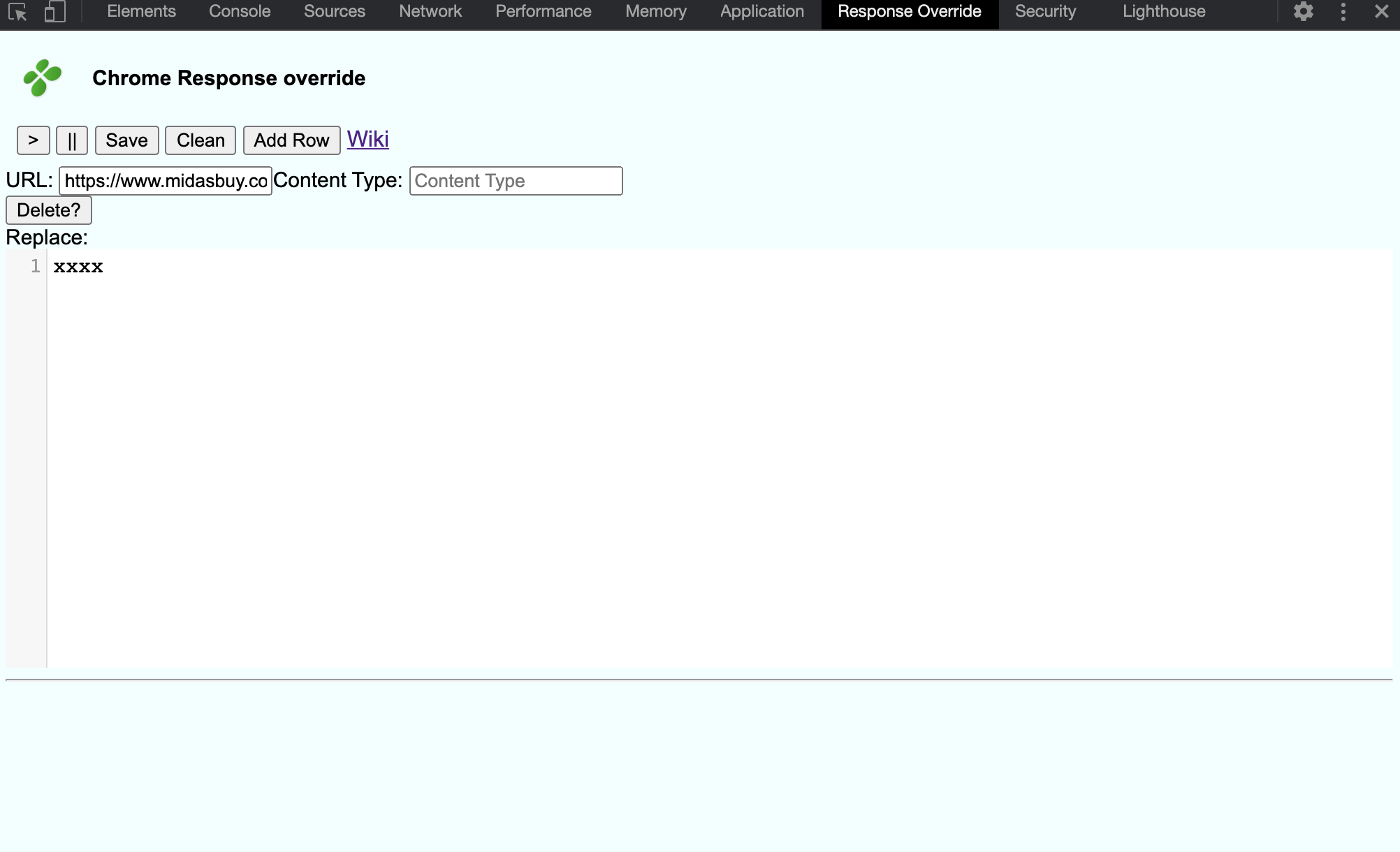Open the Console tab
The width and height of the screenshot is (1400, 852).
click(239, 11)
